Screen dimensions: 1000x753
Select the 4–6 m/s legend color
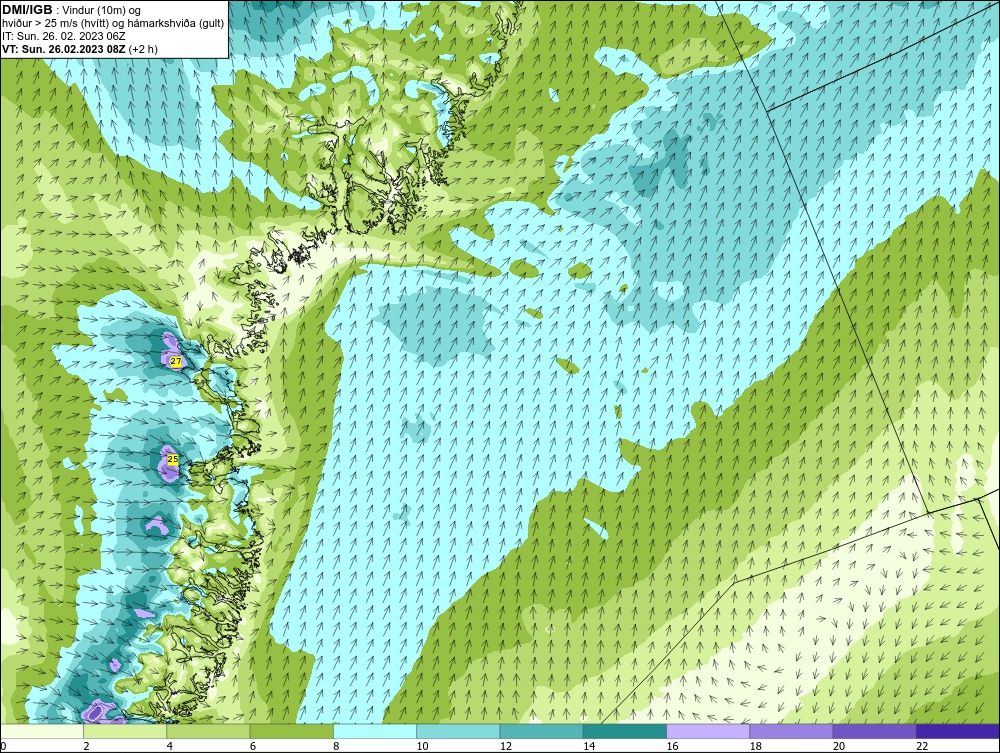point(208,731)
